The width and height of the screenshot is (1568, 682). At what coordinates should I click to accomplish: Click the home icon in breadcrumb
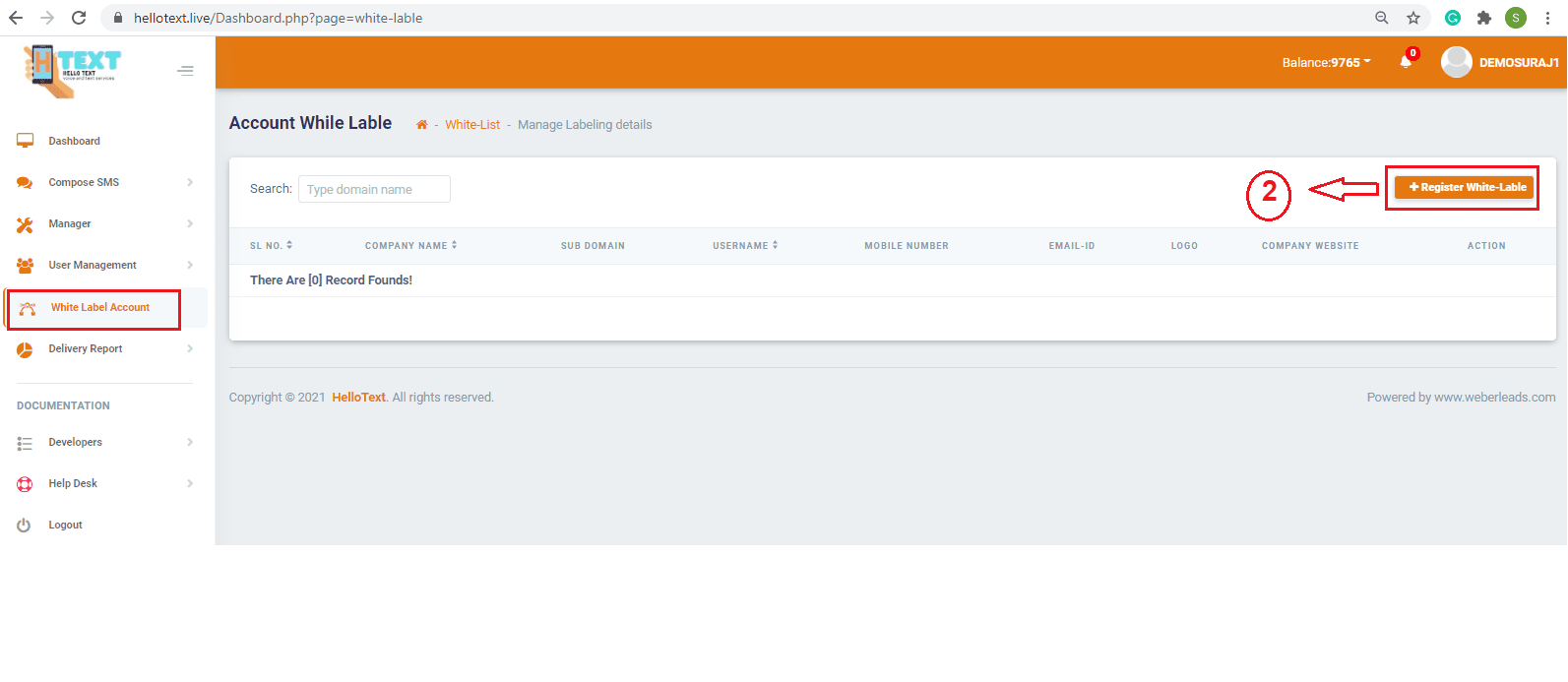pyautogui.click(x=421, y=125)
